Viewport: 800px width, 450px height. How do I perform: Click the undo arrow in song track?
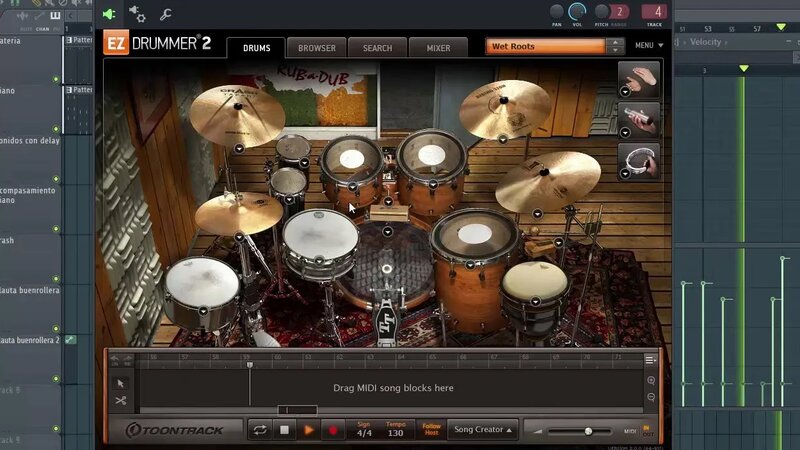tap(115, 360)
